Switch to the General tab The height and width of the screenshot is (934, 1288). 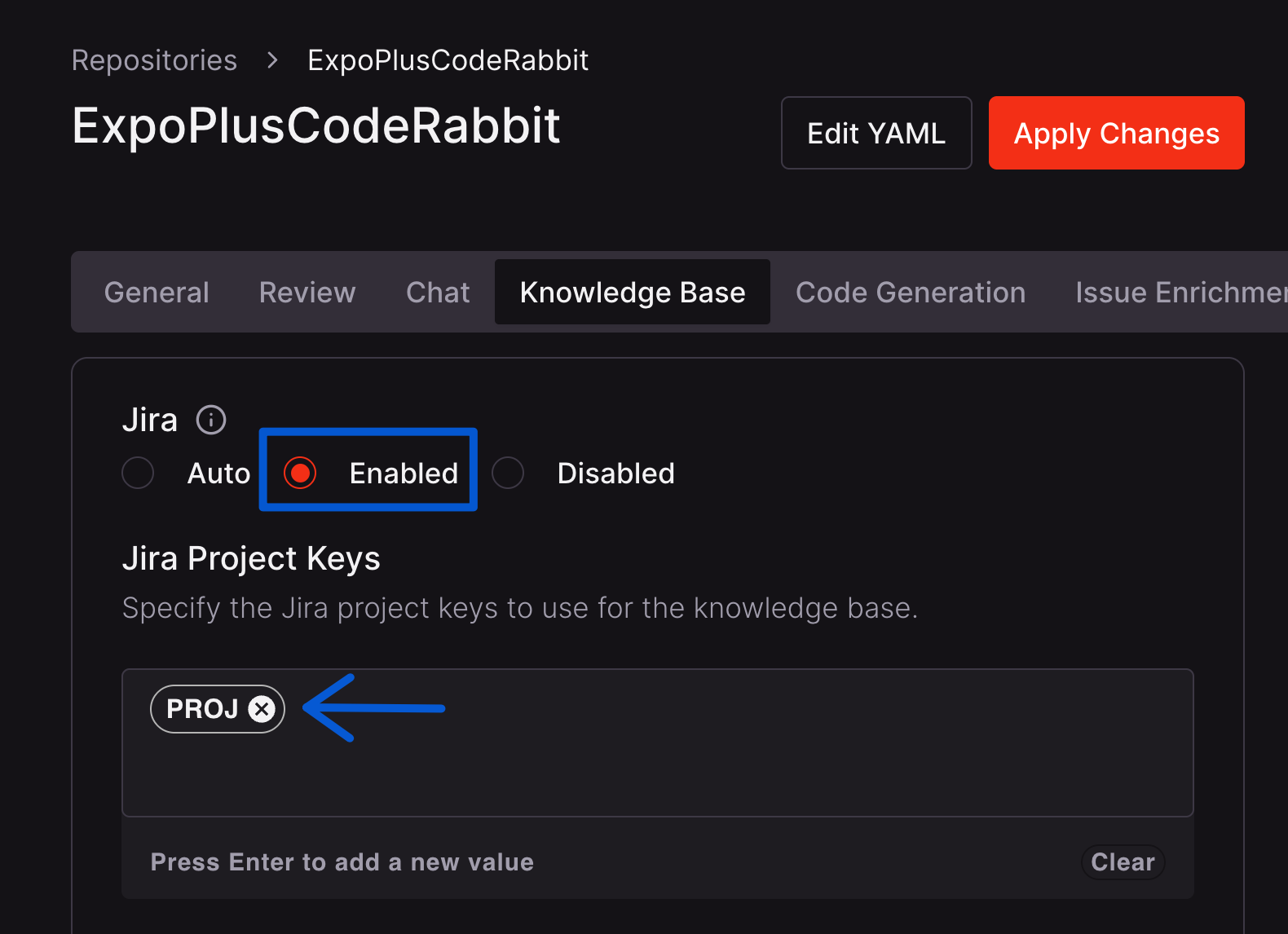pos(157,292)
